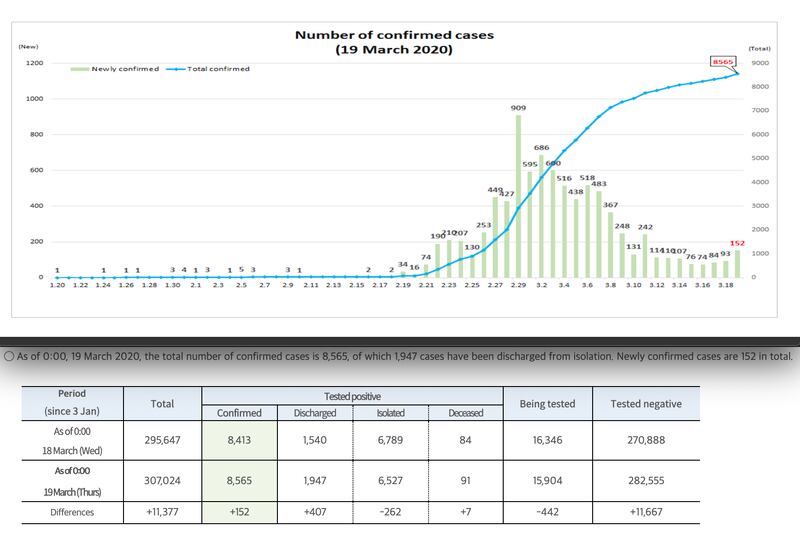Screen dimensions: 800x543
Task: Click the red 152 label above last bar
Action: [738, 243]
